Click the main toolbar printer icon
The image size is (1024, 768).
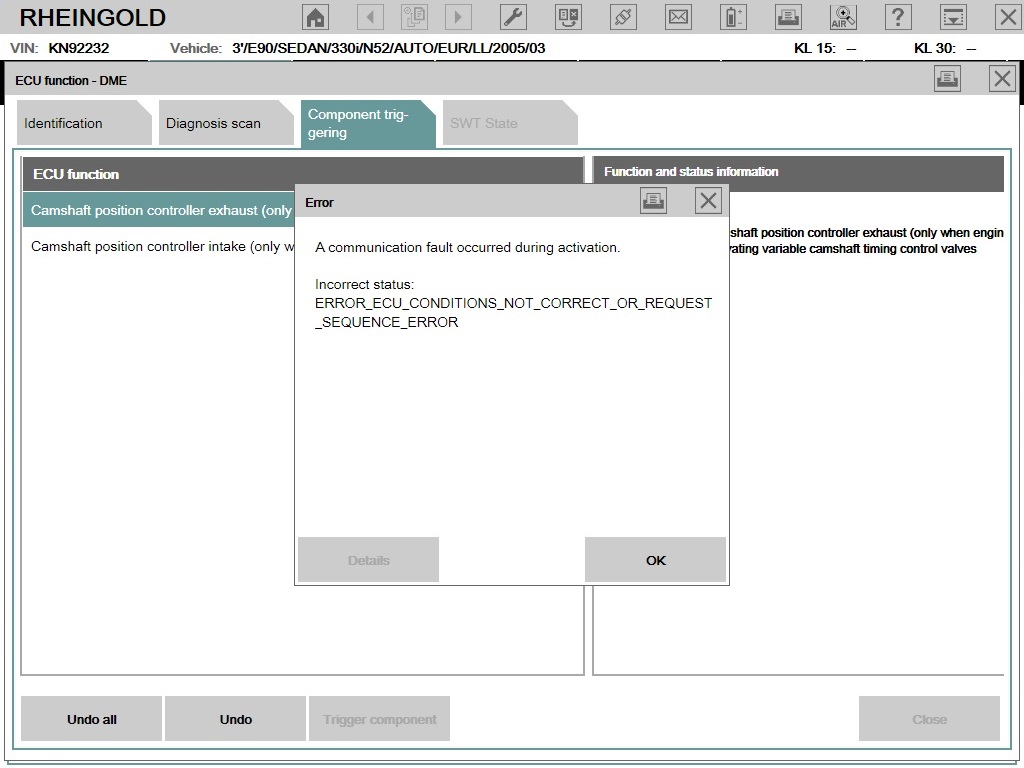coord(789,17)
